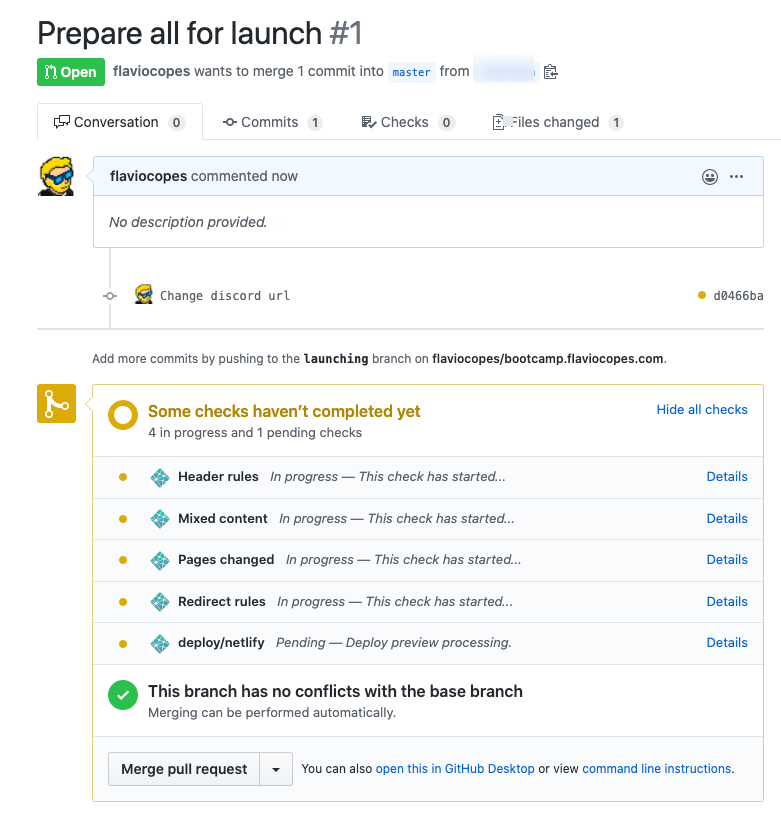Click the Netlify icon beside Mixed content
781x814 pixels.
click(x=159, y=519)
